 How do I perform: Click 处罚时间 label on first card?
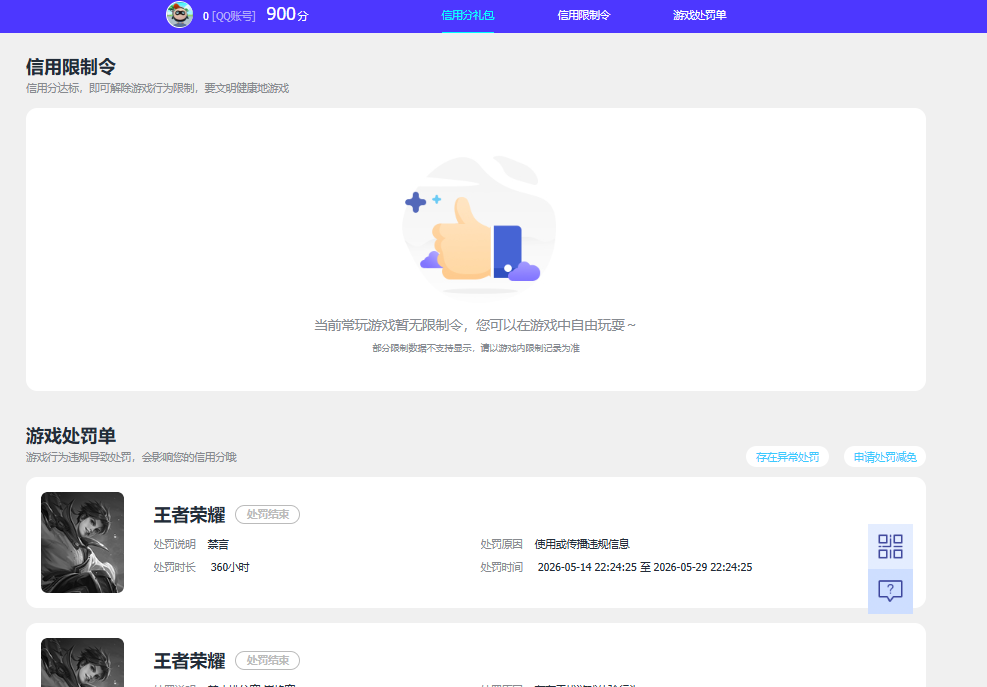(502, 567)
